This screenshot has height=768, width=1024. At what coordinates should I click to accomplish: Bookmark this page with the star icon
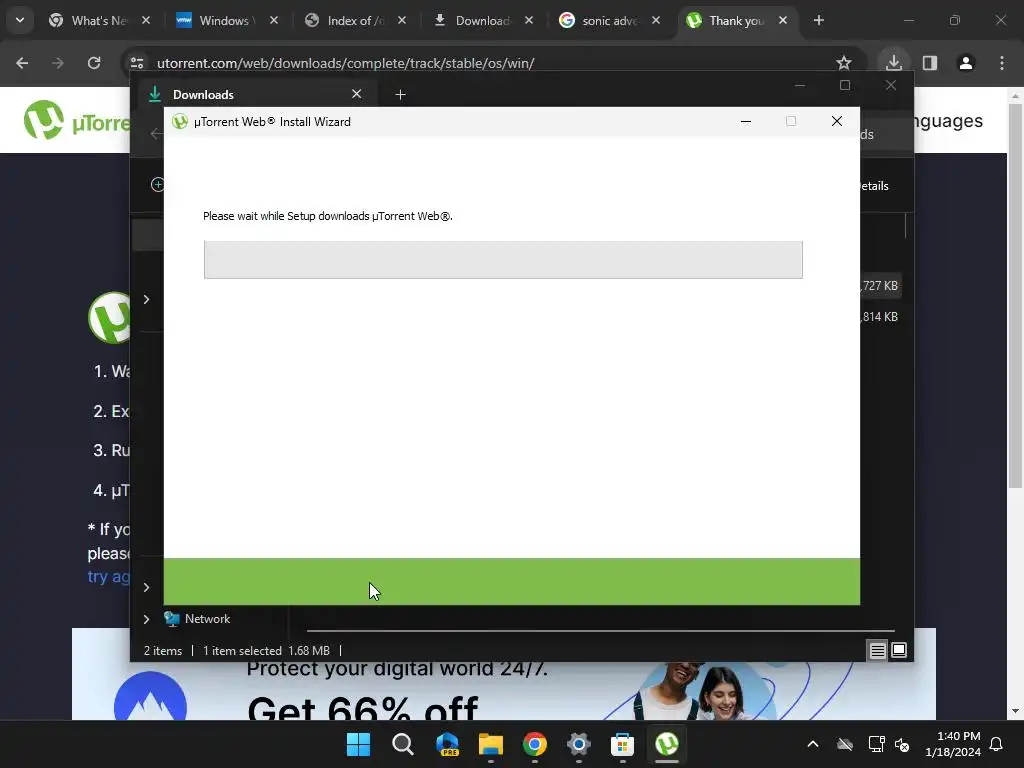click(x=844, y=63)
